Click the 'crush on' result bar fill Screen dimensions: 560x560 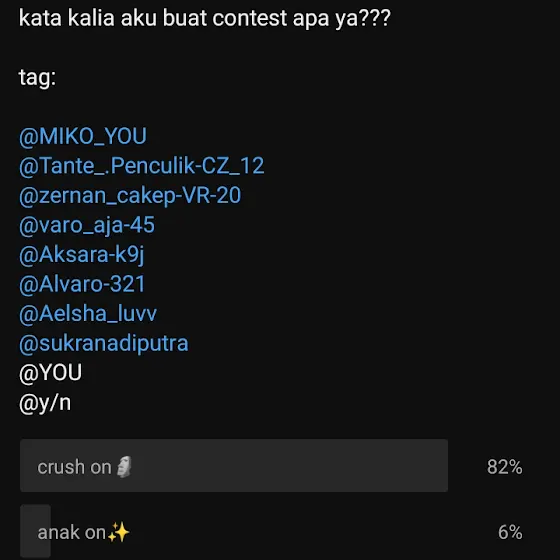coord(234,465)
